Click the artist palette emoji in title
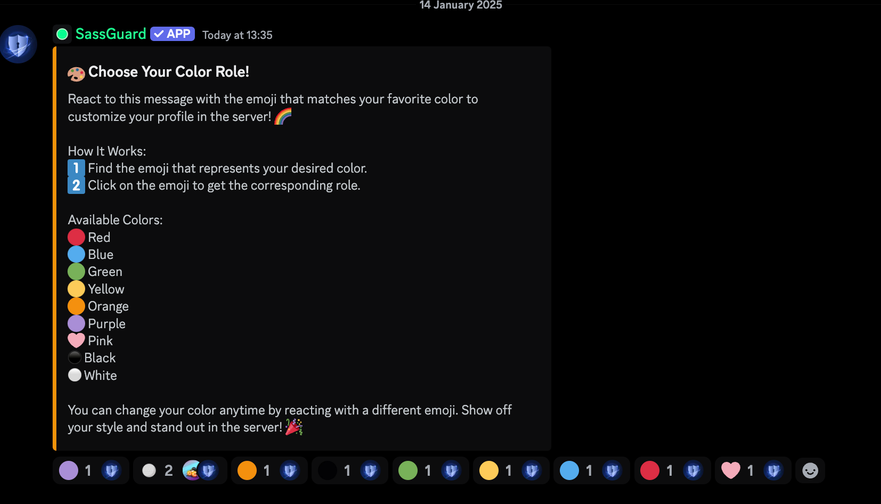Image resolution: width=881 pixels, height=504 pixels. [76, 73]
